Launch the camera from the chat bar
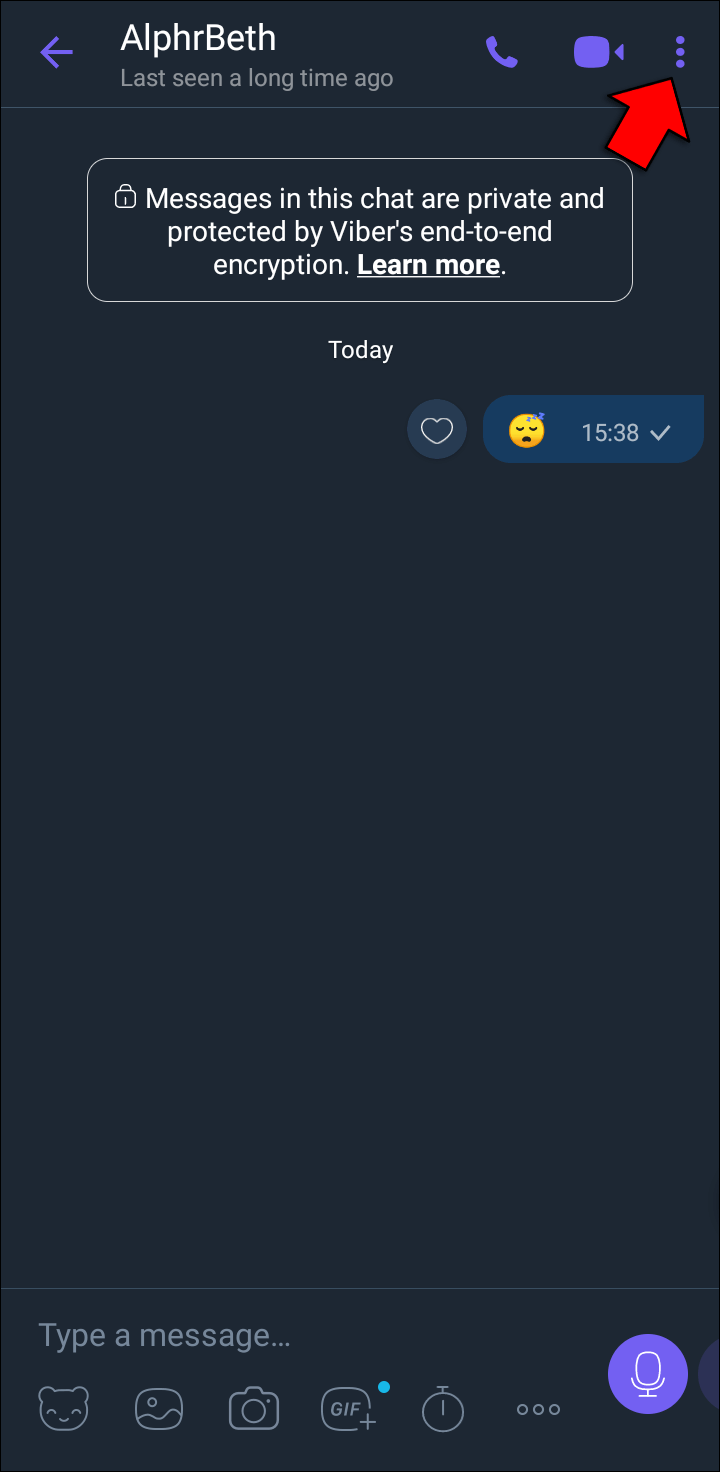 [253, 1409]
